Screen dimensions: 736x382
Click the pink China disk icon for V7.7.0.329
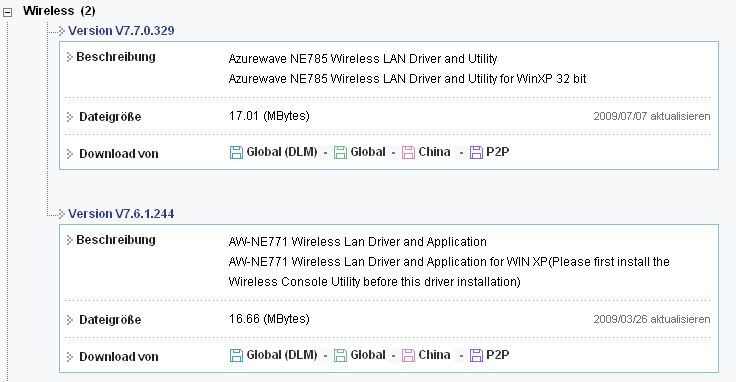point(408,153)
